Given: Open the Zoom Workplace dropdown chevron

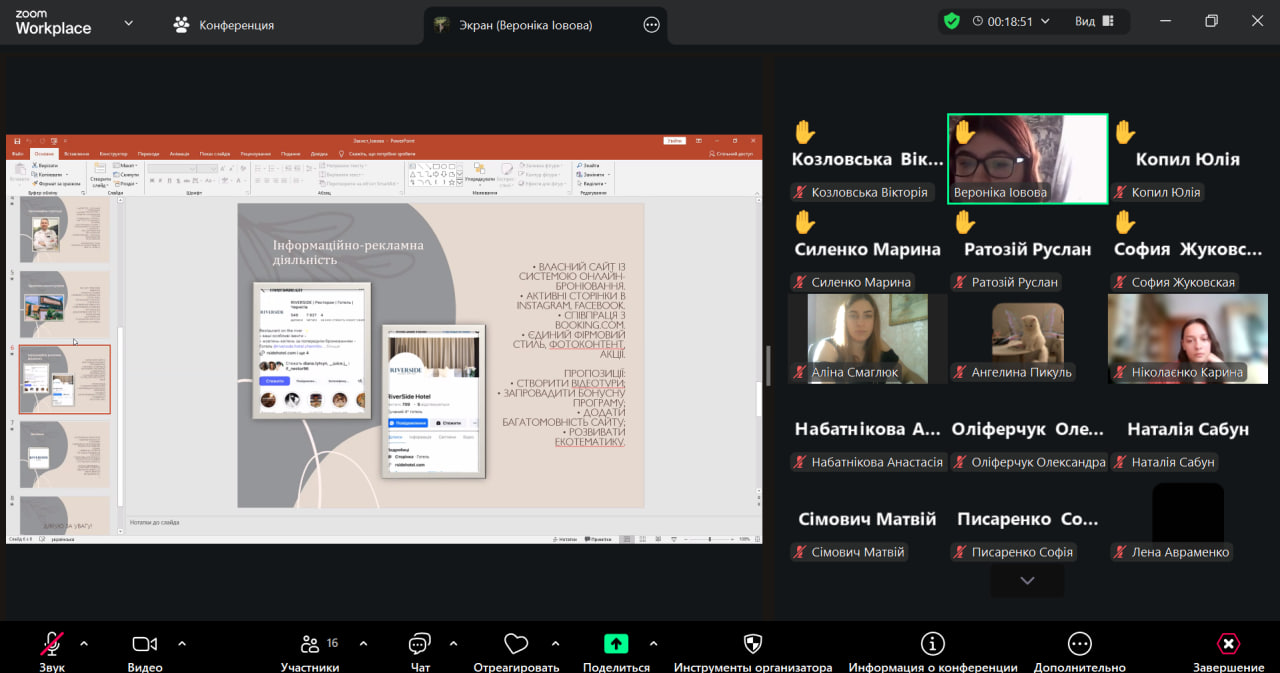Looking at the screenshot, I should pyautogui.click(x=128, y=23).
